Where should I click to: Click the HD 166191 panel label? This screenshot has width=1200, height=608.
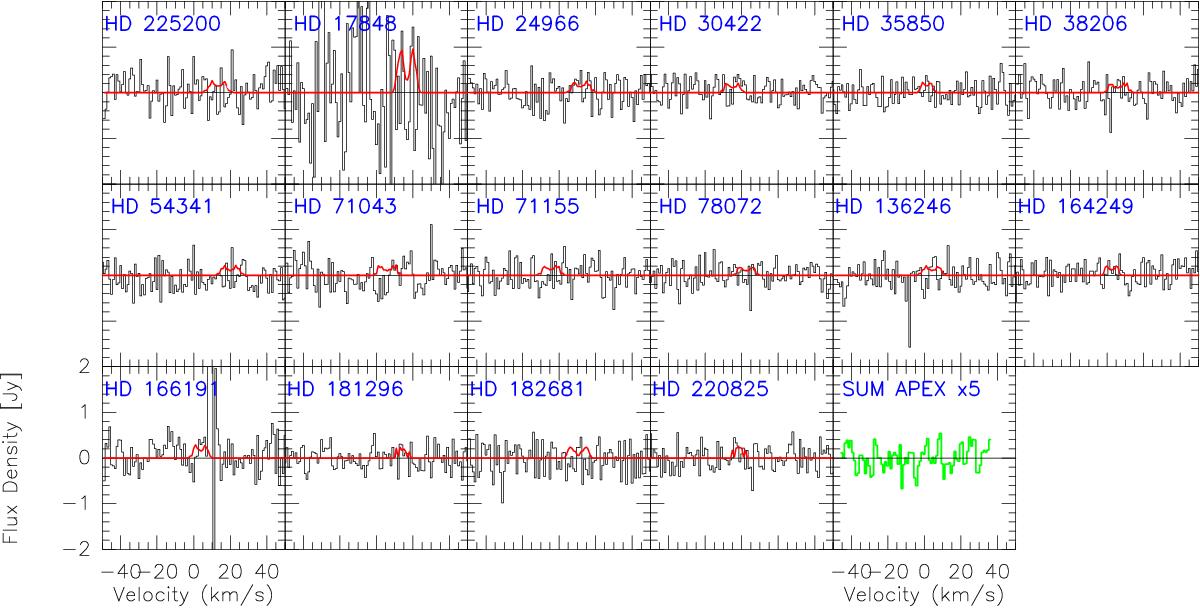[x=154, y=389]
